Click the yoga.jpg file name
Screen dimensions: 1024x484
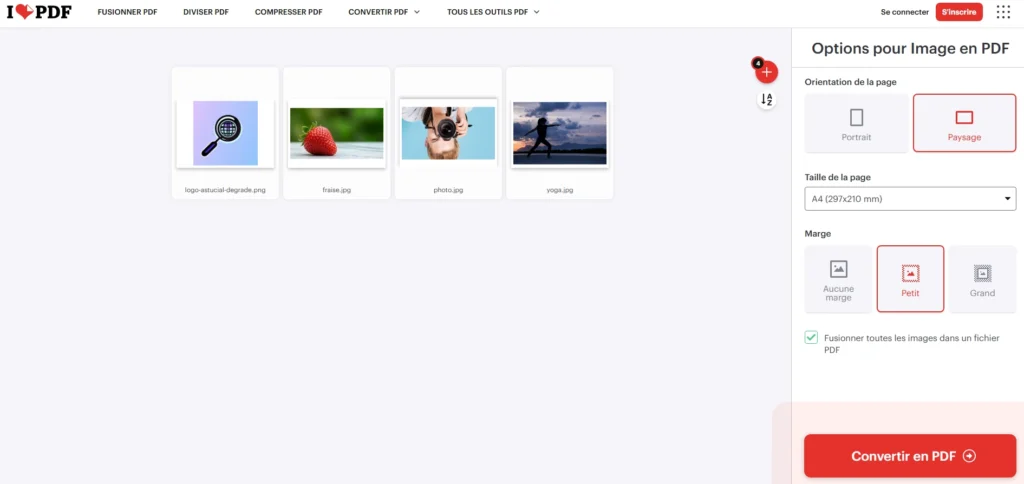coord(560,190)
